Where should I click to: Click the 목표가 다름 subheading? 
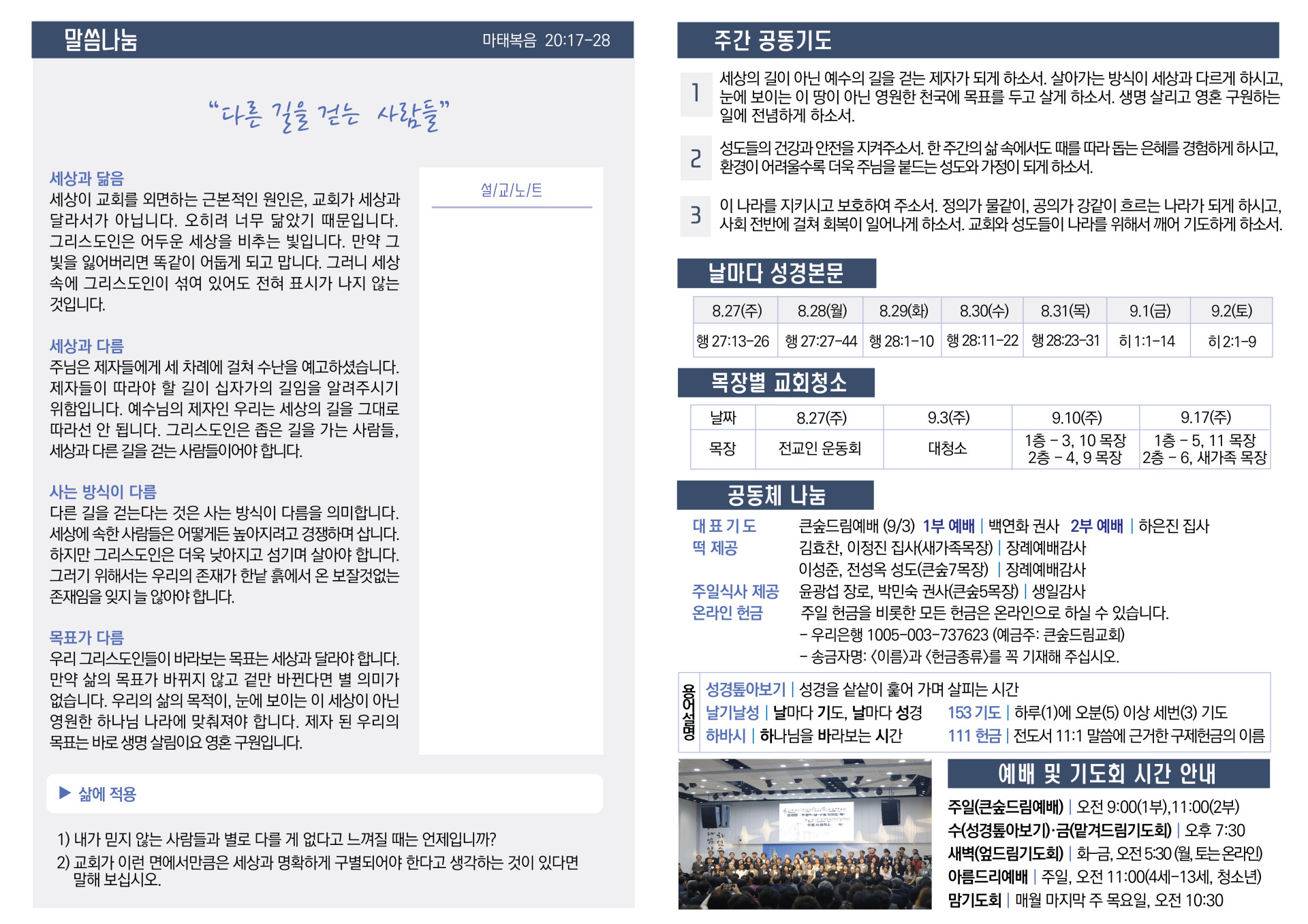[87, 637]
